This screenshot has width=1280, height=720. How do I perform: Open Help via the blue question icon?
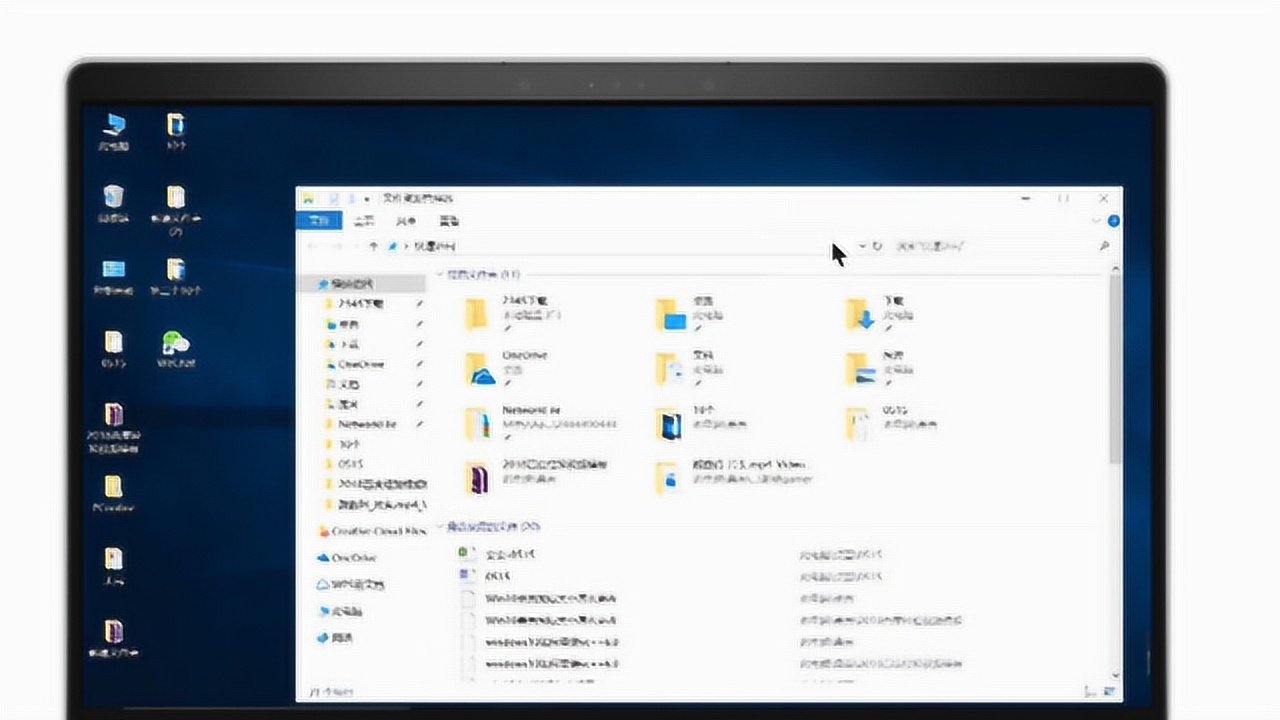click(1113, 221)
